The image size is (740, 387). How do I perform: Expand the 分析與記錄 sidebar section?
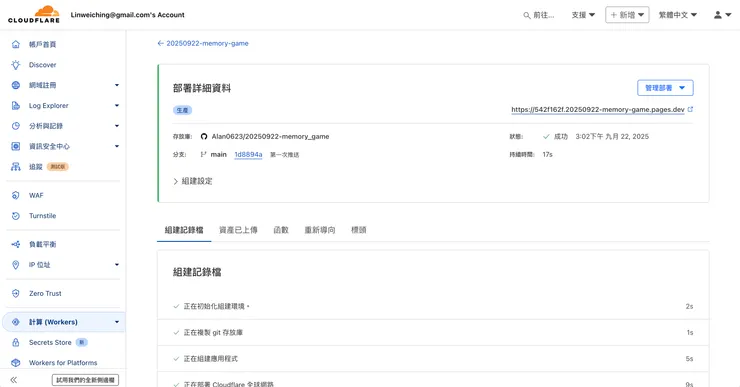(x=117, y=126)
